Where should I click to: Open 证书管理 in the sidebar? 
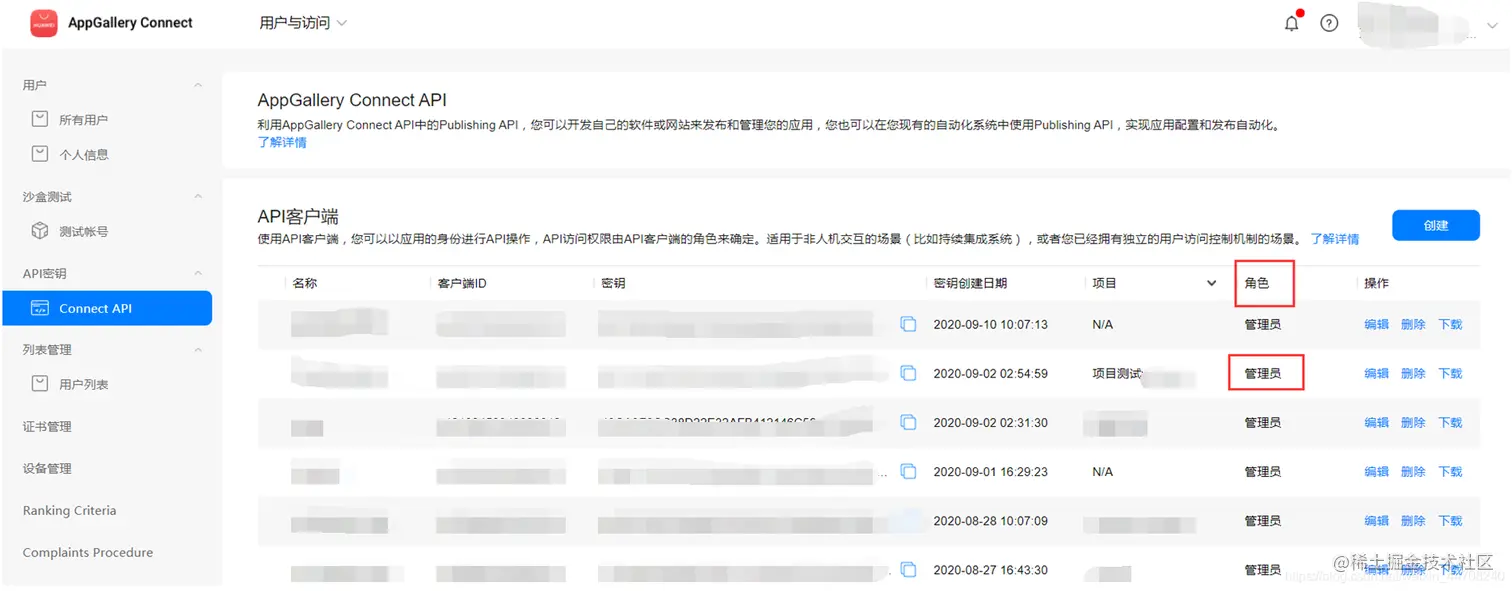[47, 427]
